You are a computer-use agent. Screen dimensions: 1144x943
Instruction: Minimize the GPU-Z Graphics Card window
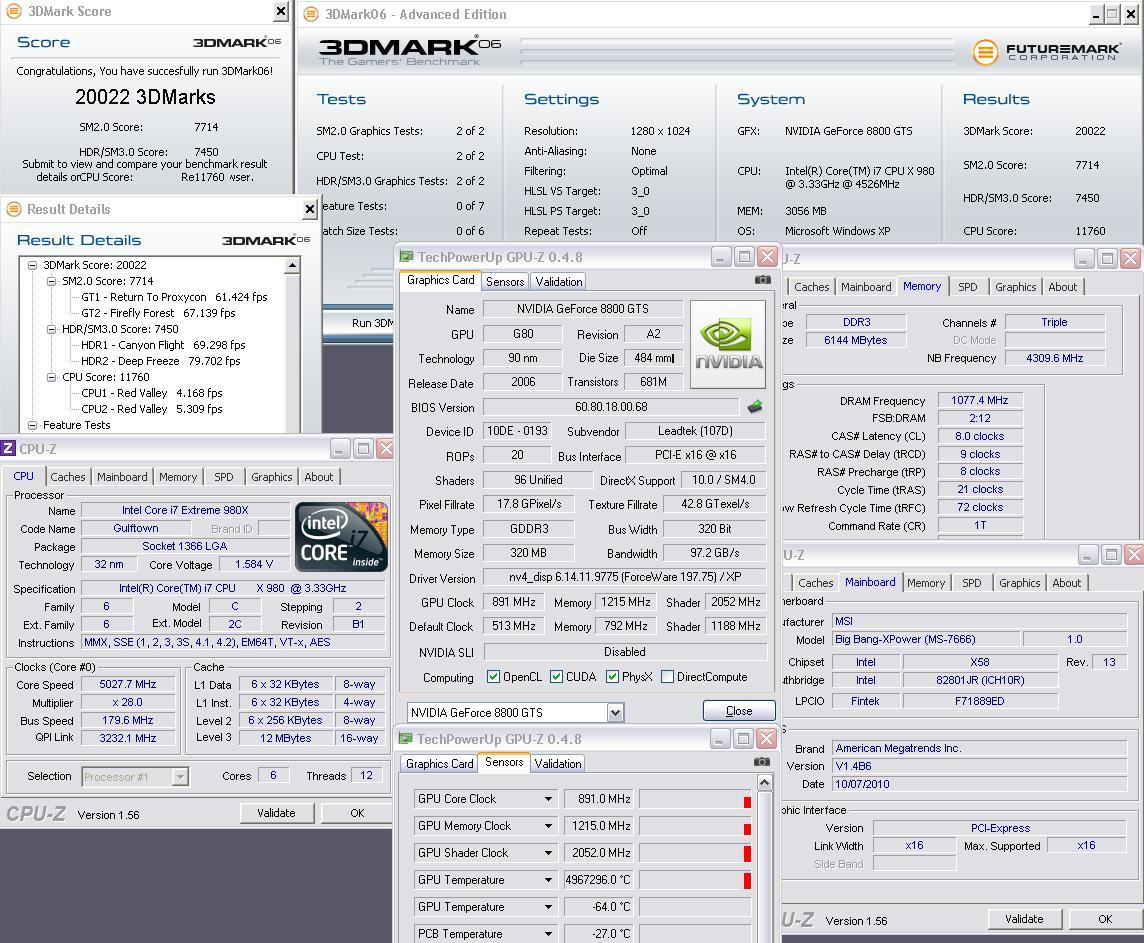tap(720, 257)
